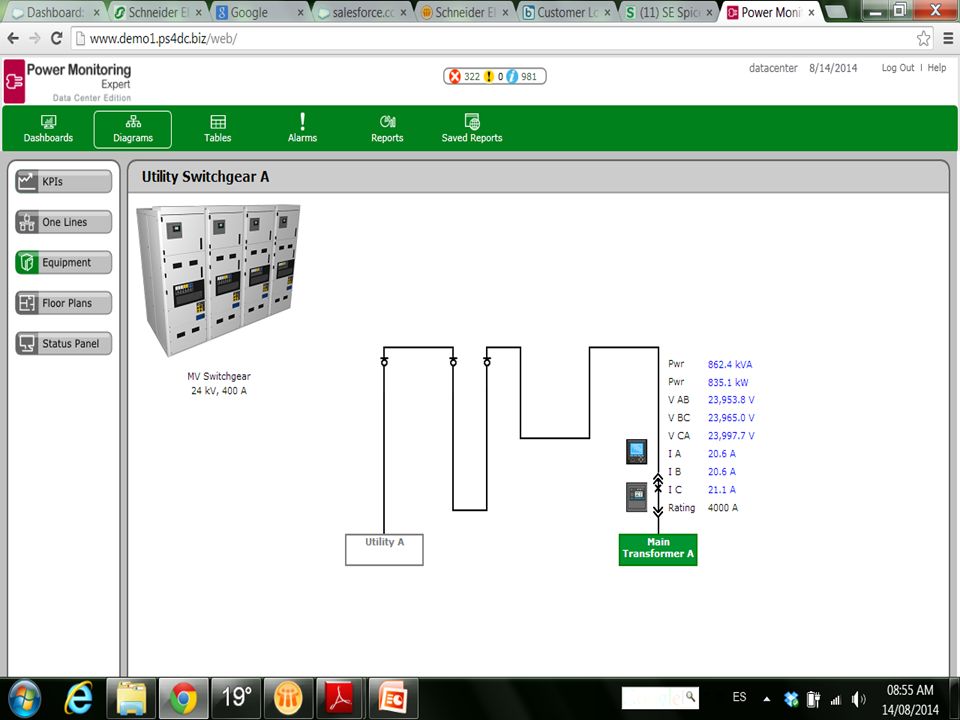This screenshot has height=720, width=960.
Task: Click the yellow warning alarm icon
Action: [489, 77]
